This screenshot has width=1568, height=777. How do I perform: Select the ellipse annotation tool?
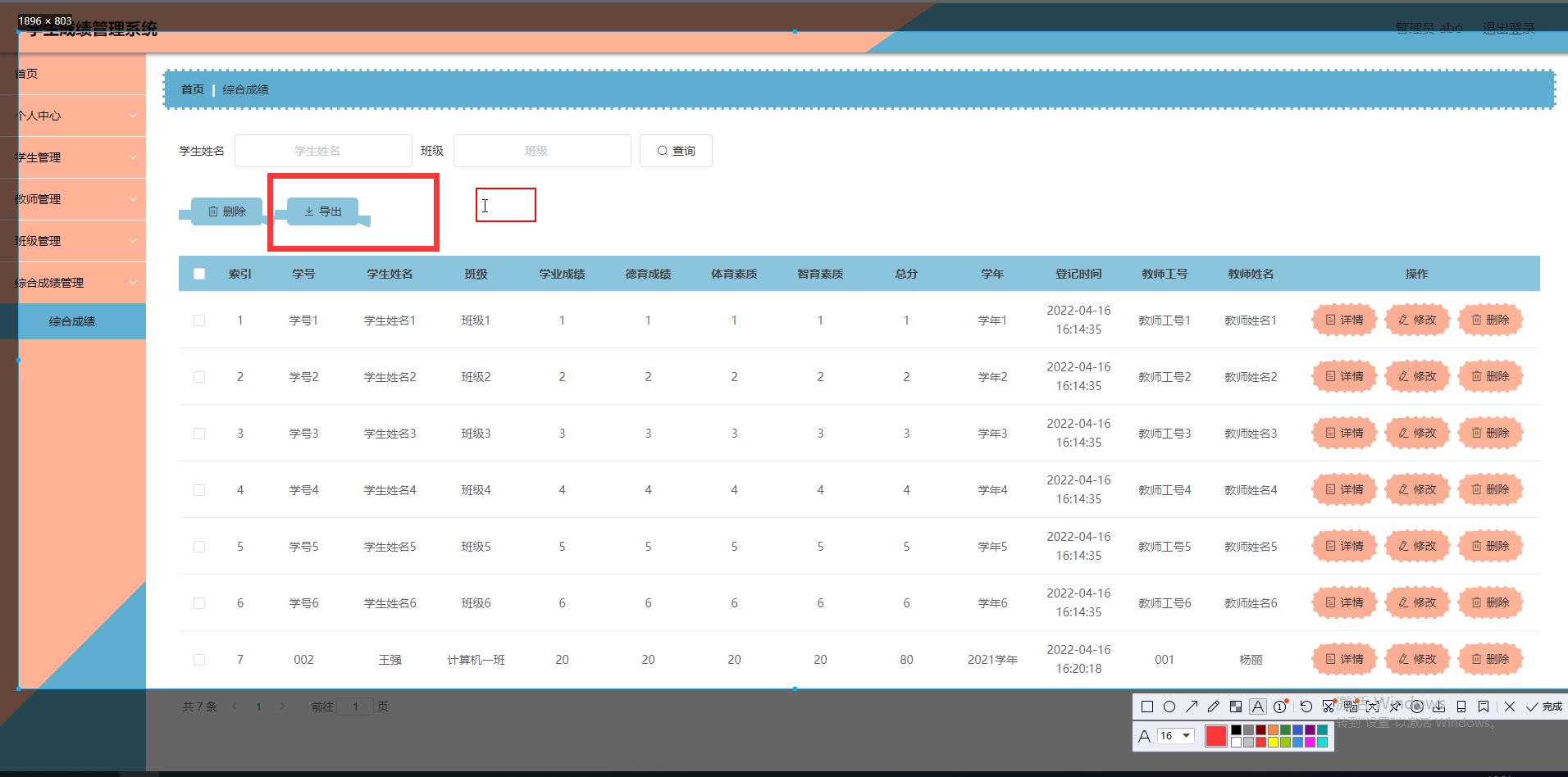click(x=1169, y=707)
